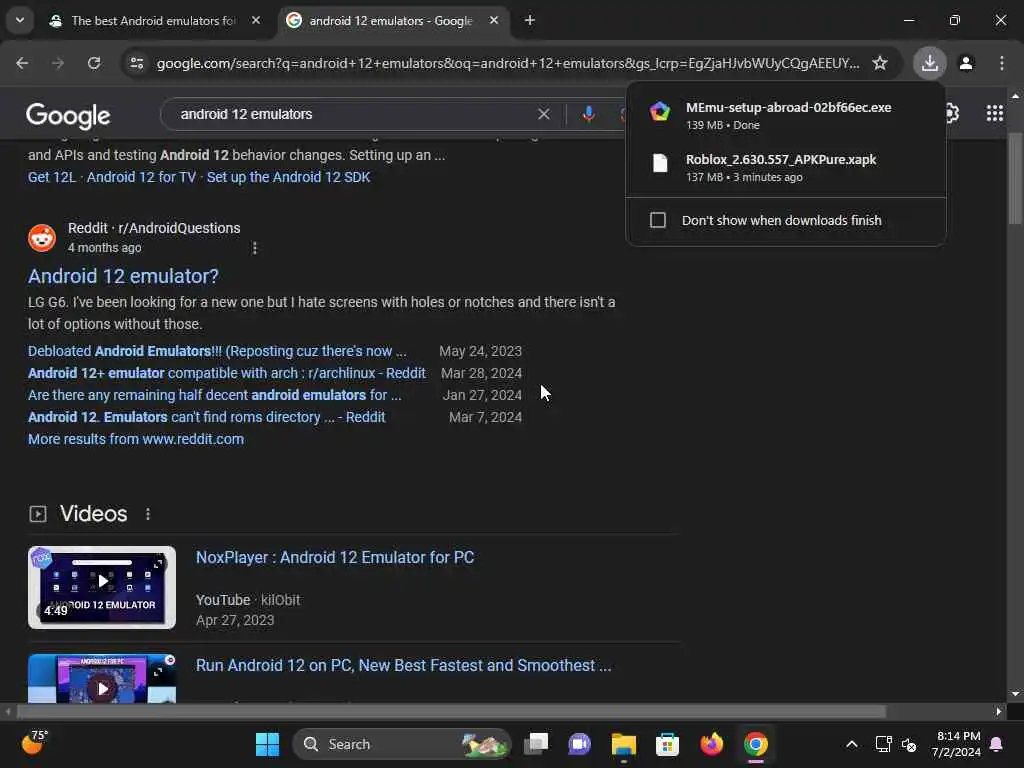
Task: Open Reddit result more-options dots
Action: 255,248
